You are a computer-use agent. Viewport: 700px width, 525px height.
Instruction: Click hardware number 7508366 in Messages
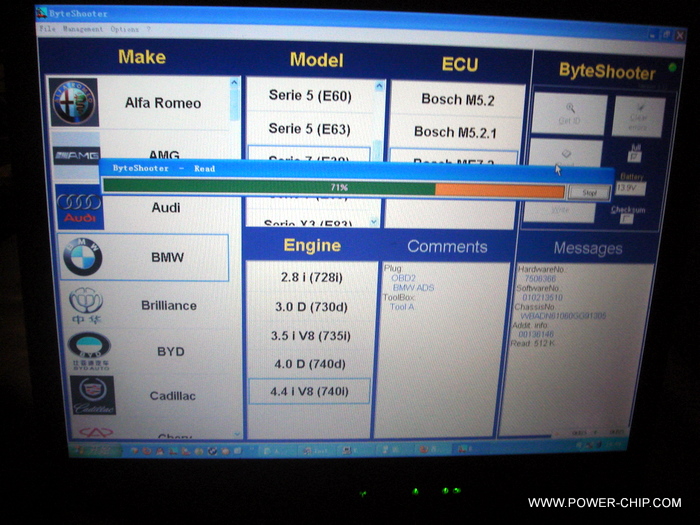(x=540, y=279)
